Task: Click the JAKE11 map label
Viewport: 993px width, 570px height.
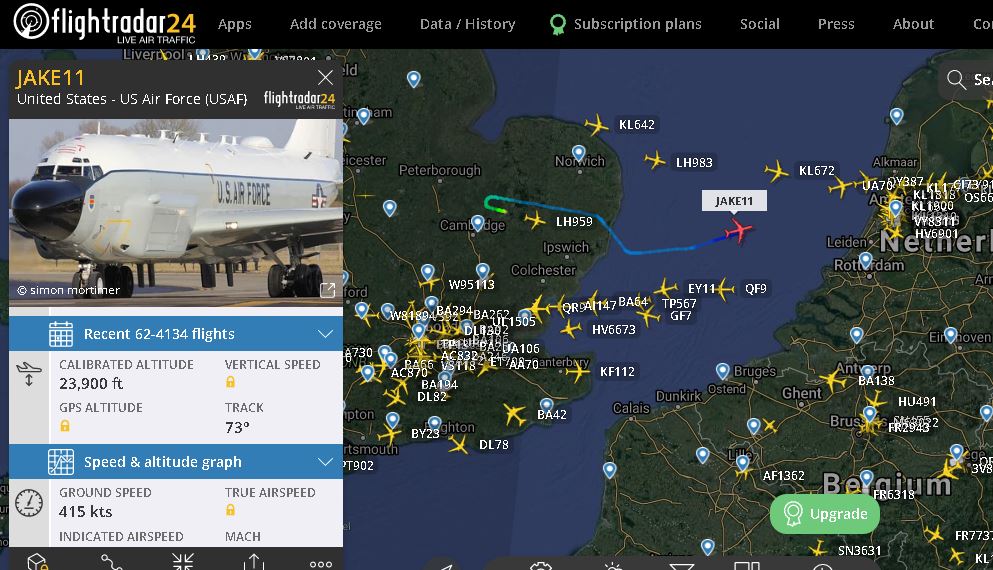Action: point(734,201)
